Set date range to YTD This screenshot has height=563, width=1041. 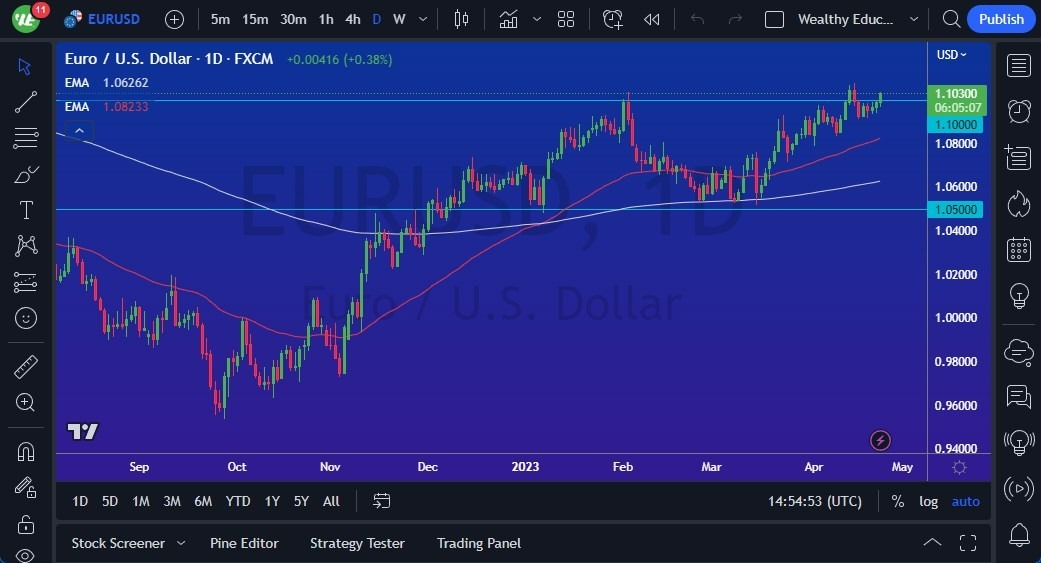click(238, 501)
